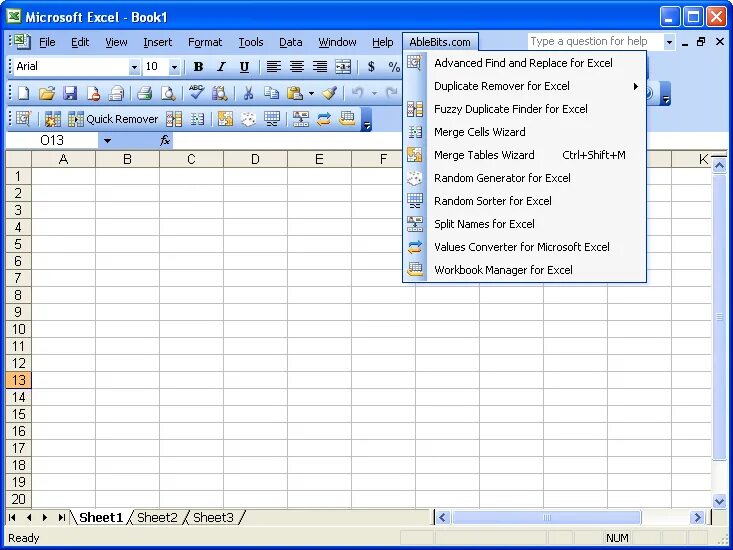Click the Undo arrow icon
733x550 pixels.
pos(358,93)
